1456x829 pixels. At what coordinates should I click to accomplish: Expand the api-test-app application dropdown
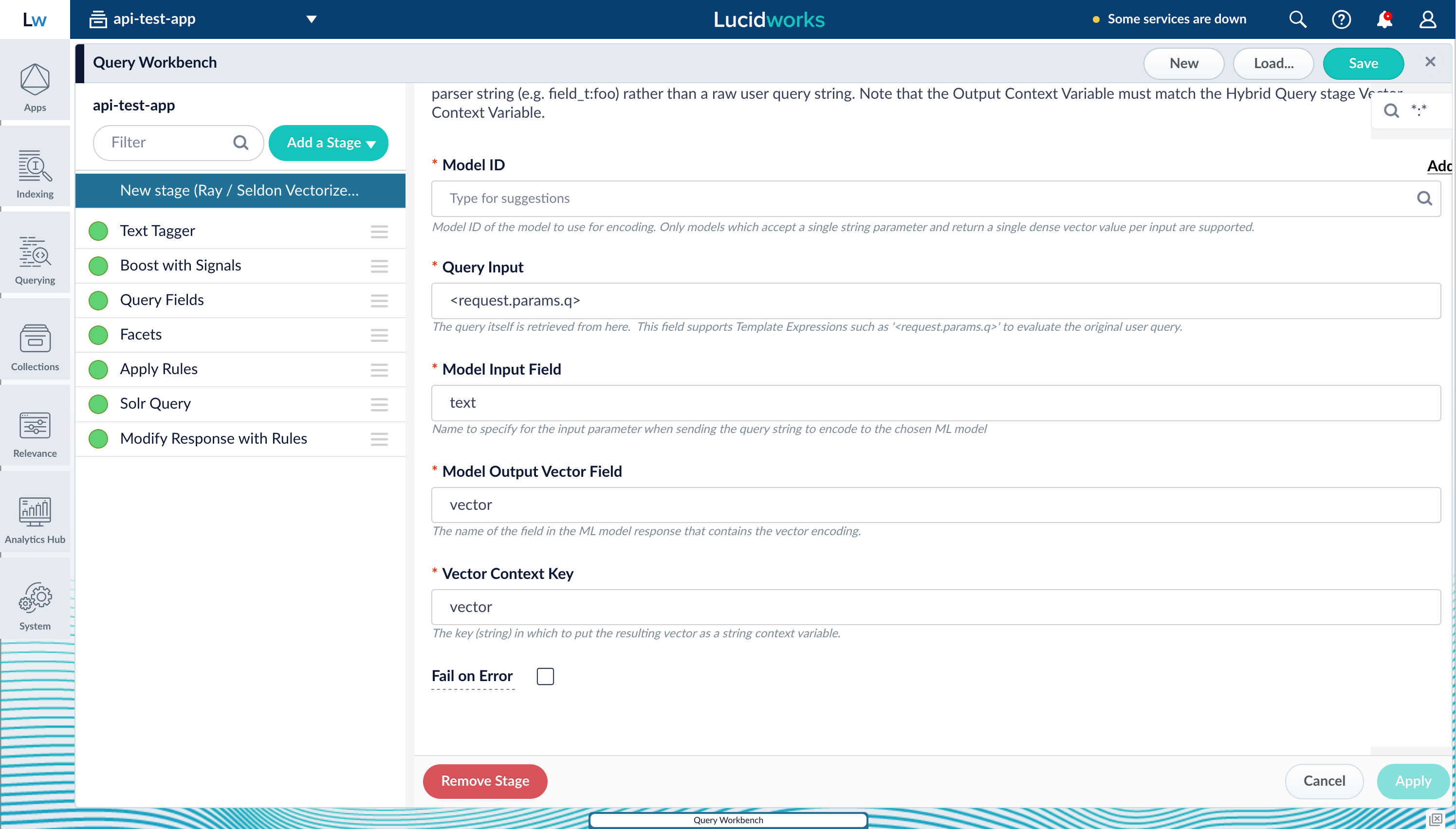click(x=203, y=19)
